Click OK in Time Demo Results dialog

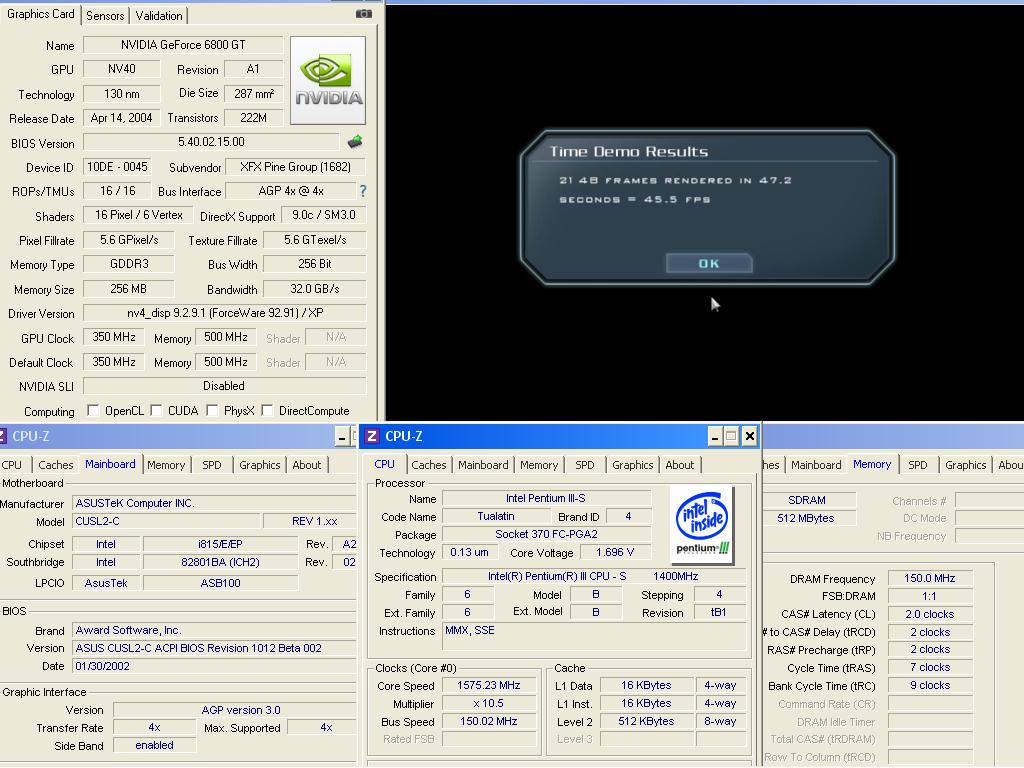click(709, 263)
